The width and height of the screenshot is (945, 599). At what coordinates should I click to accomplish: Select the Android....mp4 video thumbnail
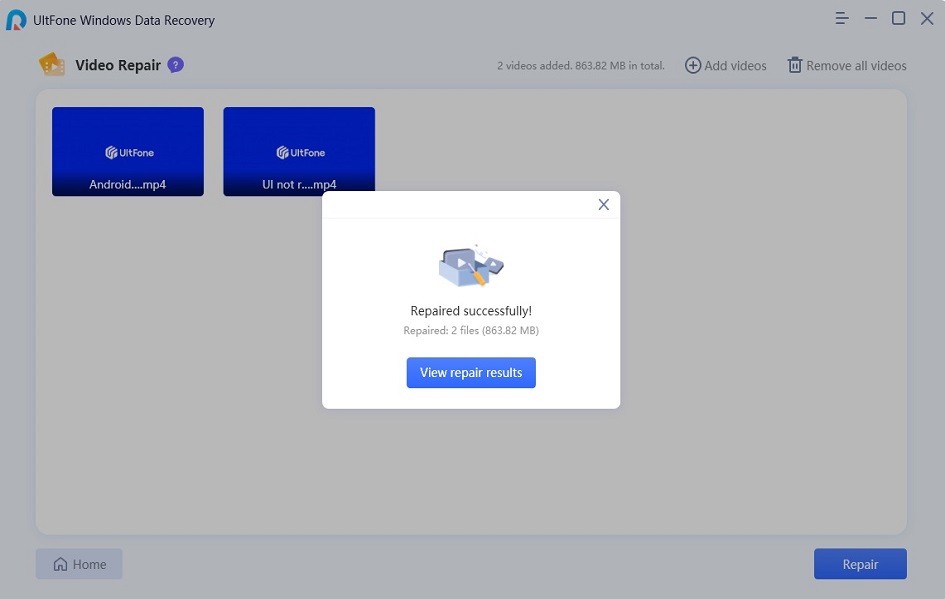point(128,151)
